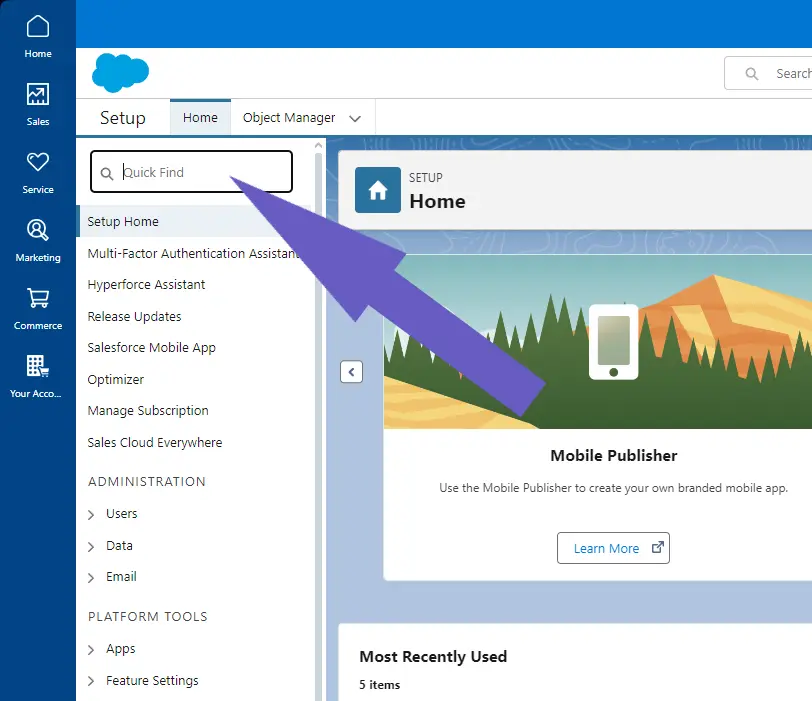Expand the Feature Settings section

(x=91, y=681)
